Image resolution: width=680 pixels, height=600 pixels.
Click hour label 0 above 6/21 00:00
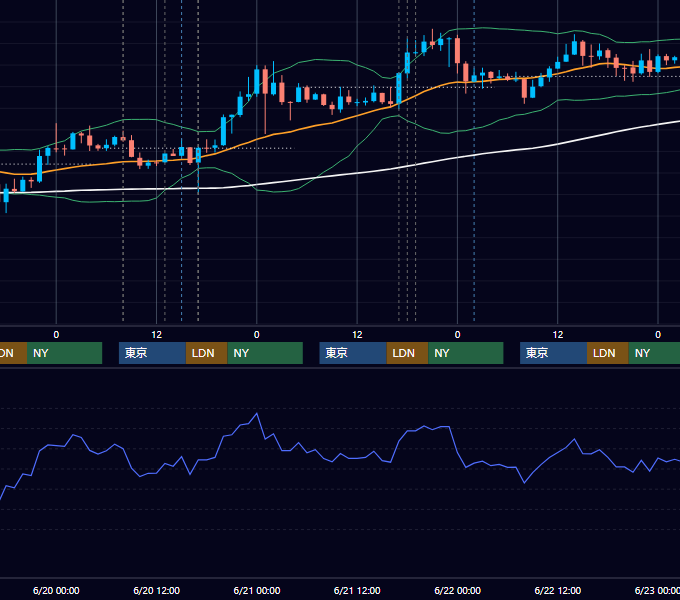257,335
